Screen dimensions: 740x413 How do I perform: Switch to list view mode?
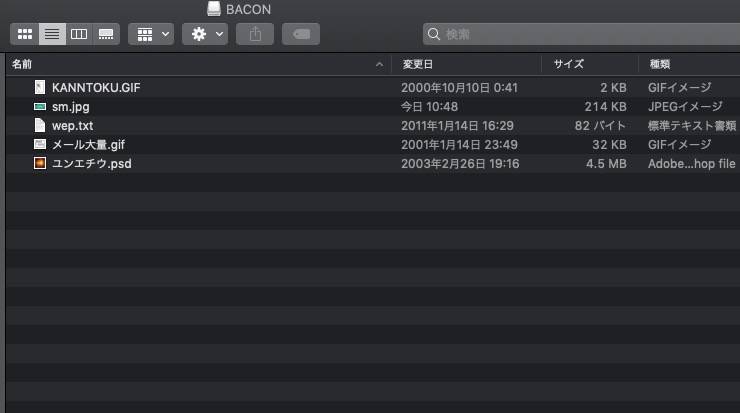point(52,34)
